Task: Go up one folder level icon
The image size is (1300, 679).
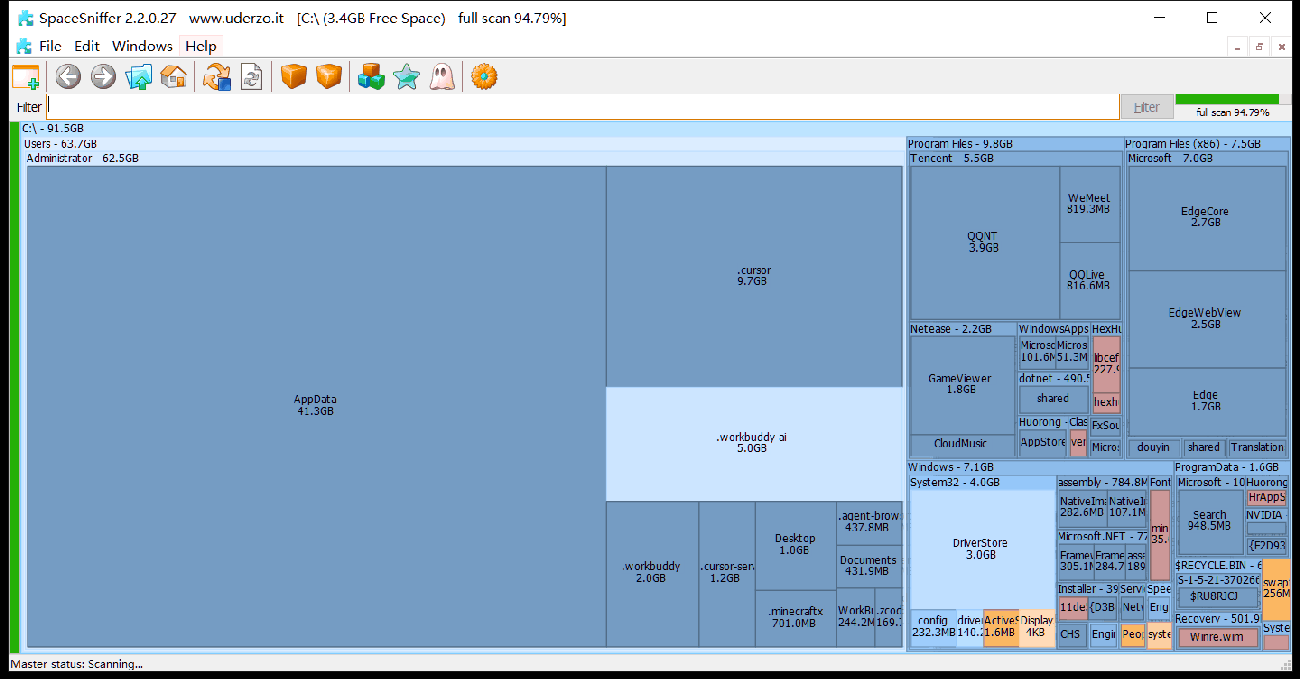Action: (x=139, y=77)
